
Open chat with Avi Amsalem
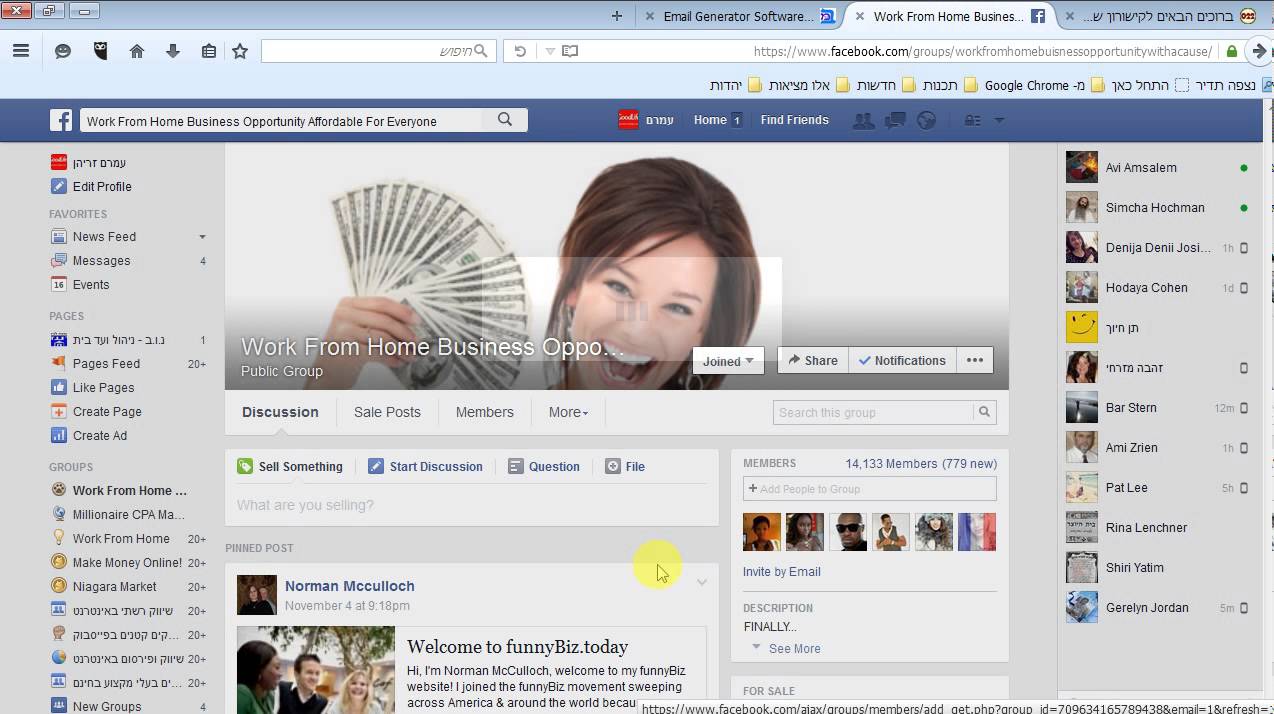[x=1158, y=167]
